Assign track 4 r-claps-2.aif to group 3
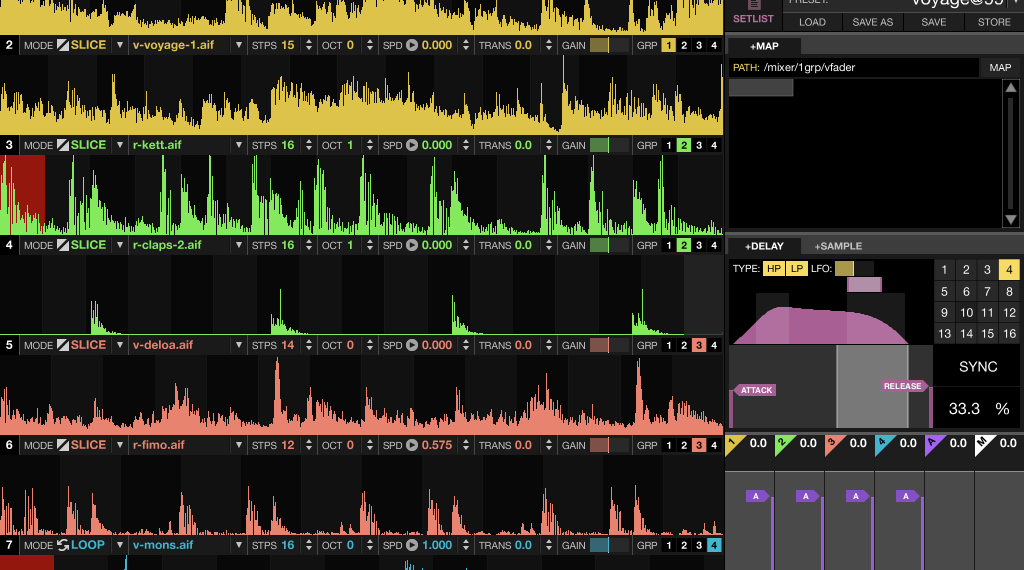The image size is (1024, 570). click(x=699, y=245)
